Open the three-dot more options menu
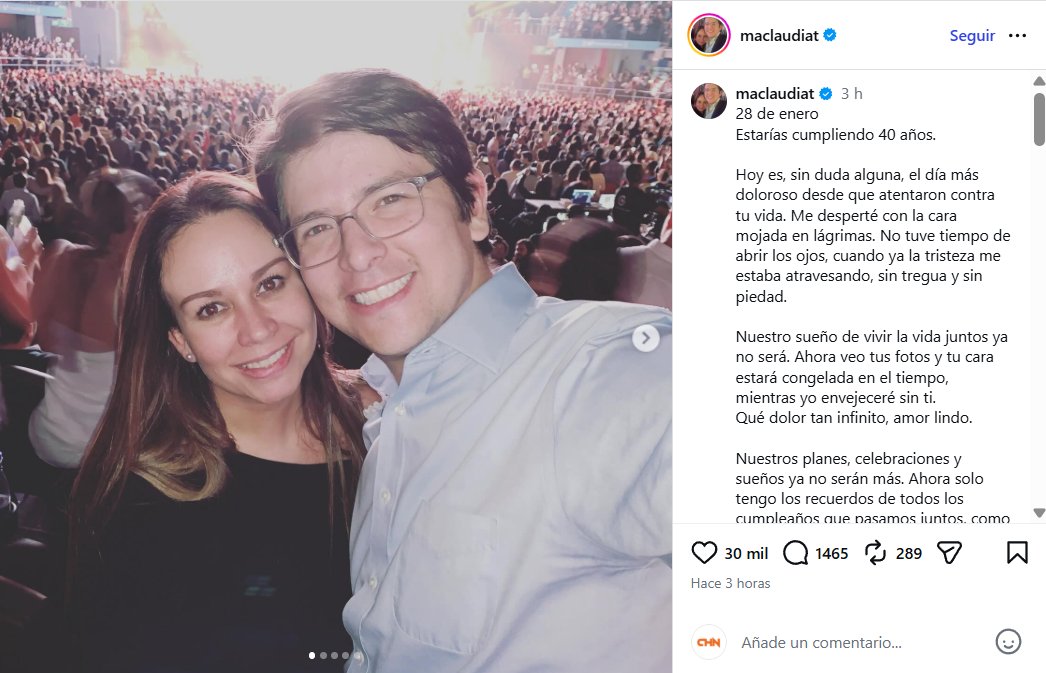Screen dimensions: 1046x673 [x=1018, y=36]
